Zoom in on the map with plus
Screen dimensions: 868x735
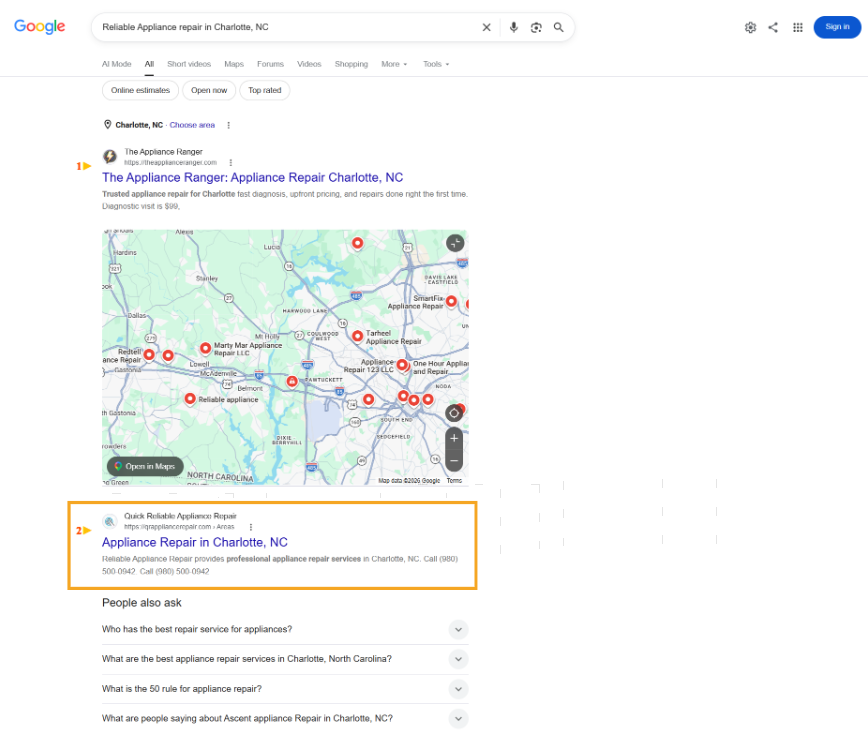tap(454, 438)
